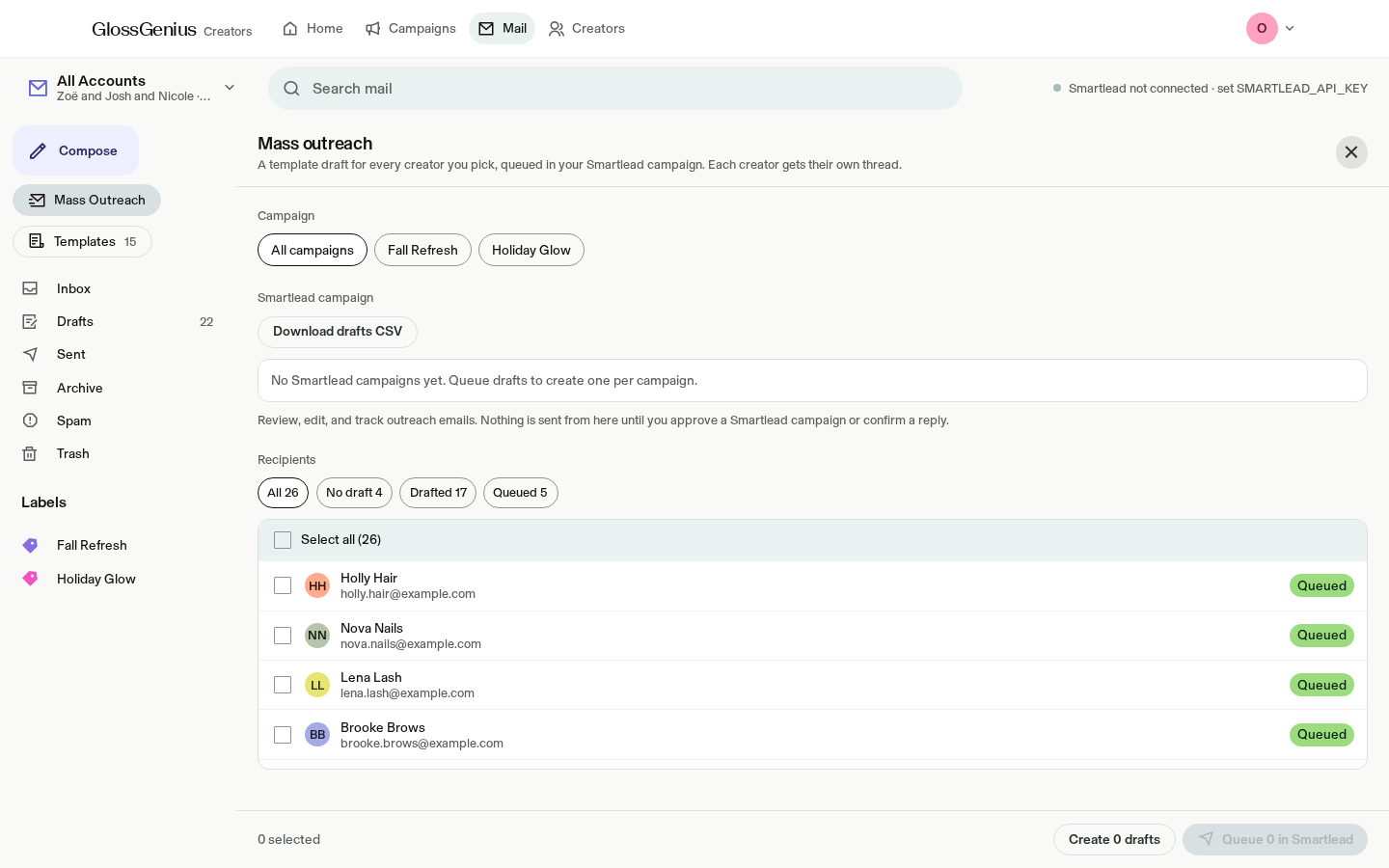Open Mass Outreach in the sidebar
The height and width of the screenshot is (868, 1389).
point(87,200)
